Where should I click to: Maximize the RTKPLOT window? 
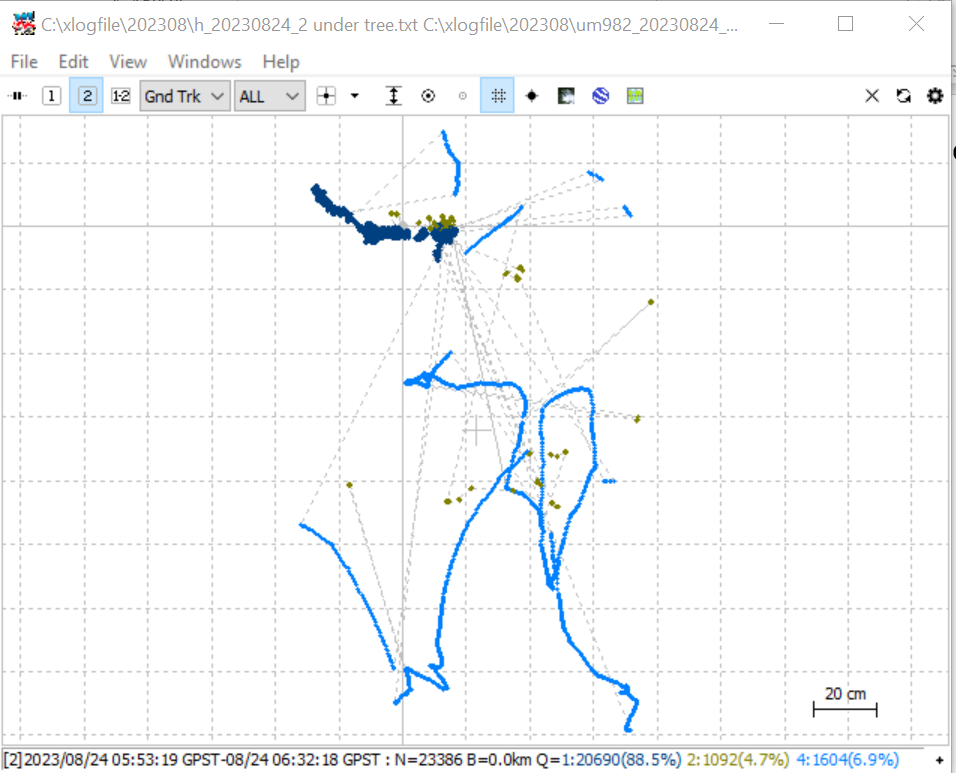845,24
